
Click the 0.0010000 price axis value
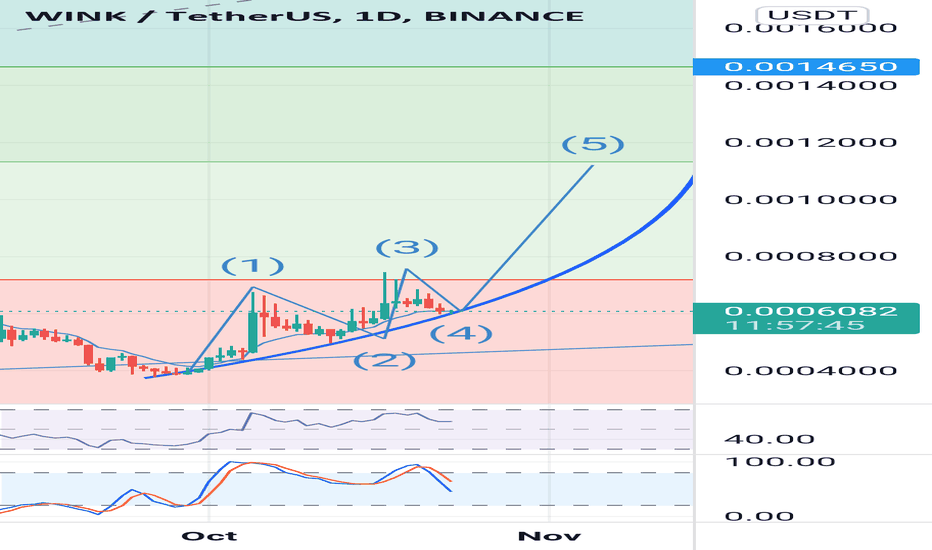[x=811, y=199]
